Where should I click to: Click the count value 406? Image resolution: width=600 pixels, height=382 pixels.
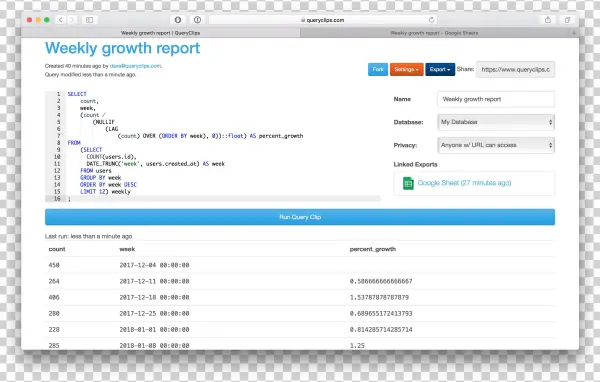[x=54, y=297]
